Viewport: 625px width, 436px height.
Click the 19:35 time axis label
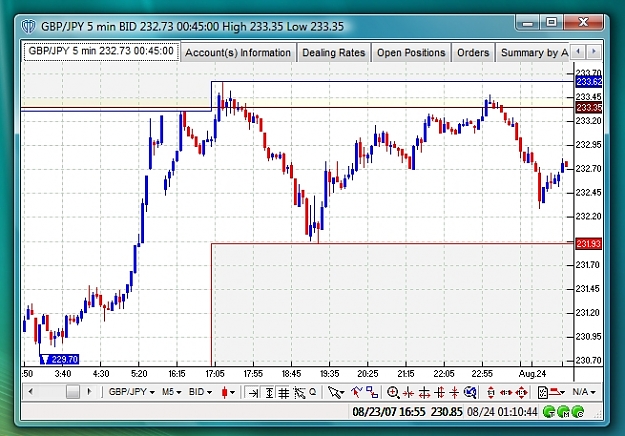coord(330,374)
